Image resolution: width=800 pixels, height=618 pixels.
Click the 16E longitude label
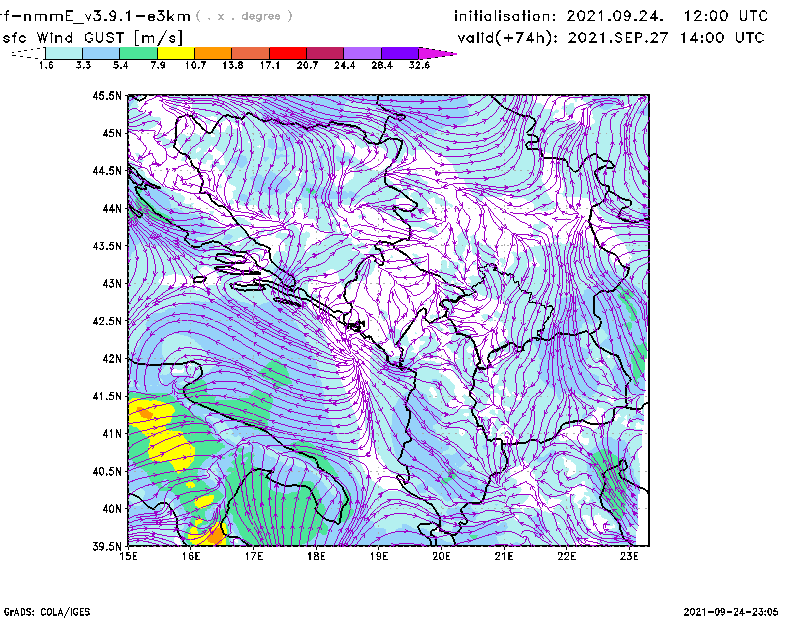(191, 556)
